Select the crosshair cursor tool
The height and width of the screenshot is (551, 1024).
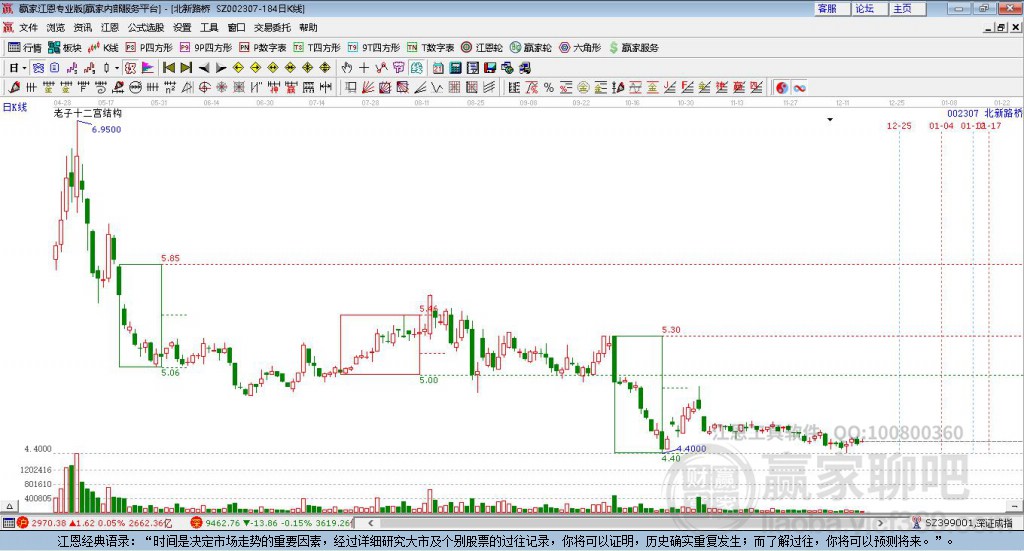coord(364,68)
